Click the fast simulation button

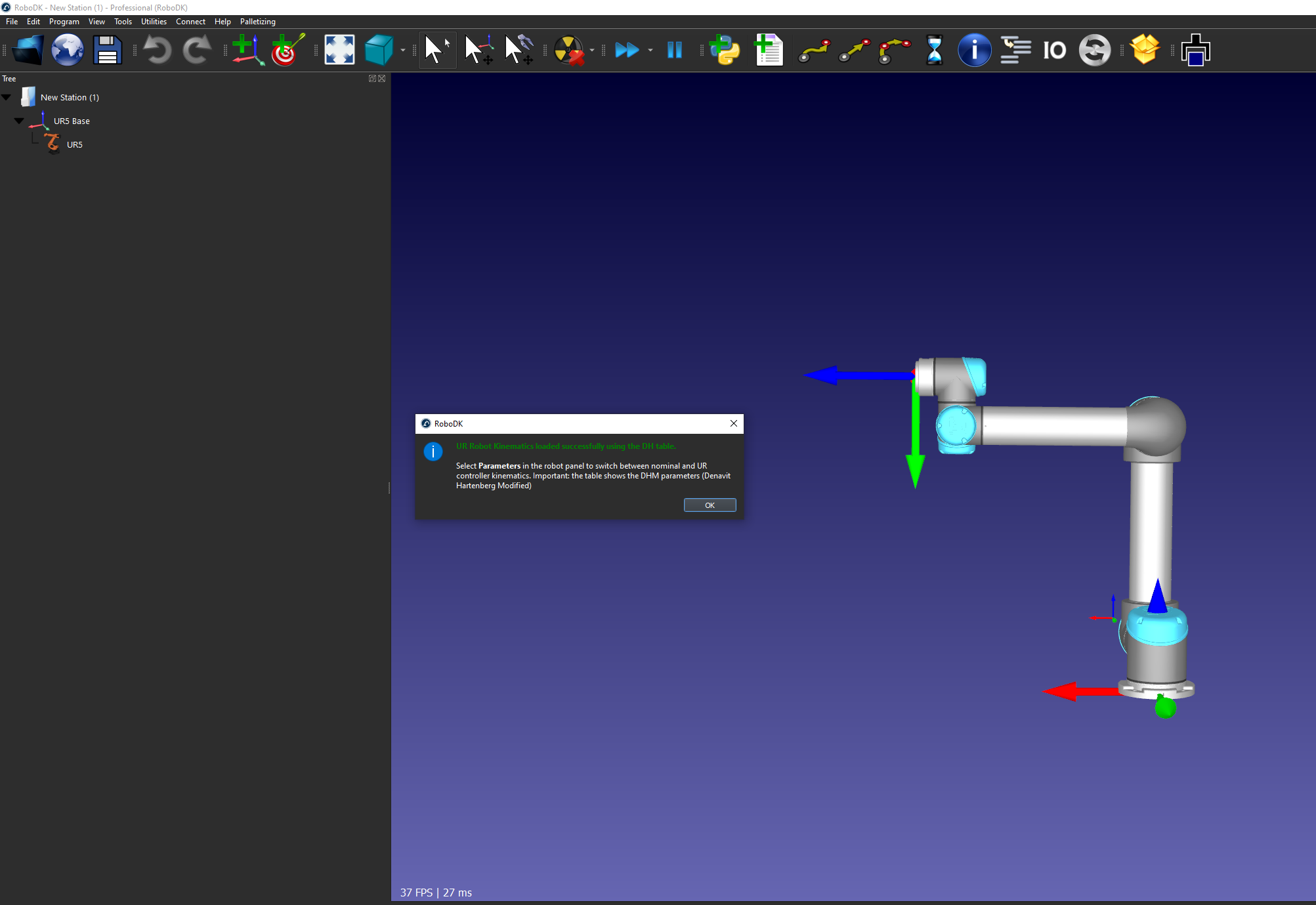click(x=627, y=50)
